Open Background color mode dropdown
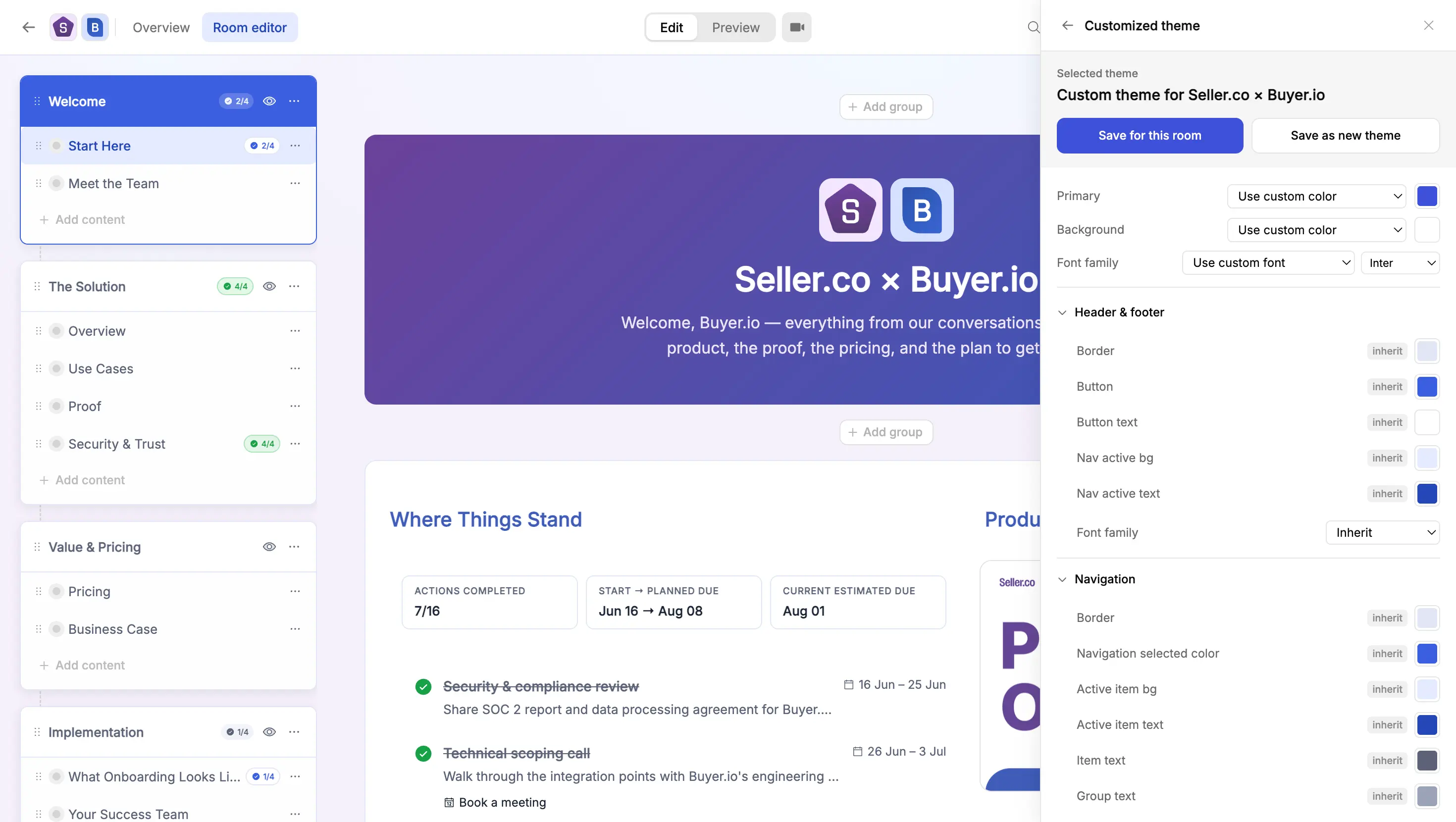This screenshot has width=1456, height=822. pyautogui.click(x=1317, y=230)
